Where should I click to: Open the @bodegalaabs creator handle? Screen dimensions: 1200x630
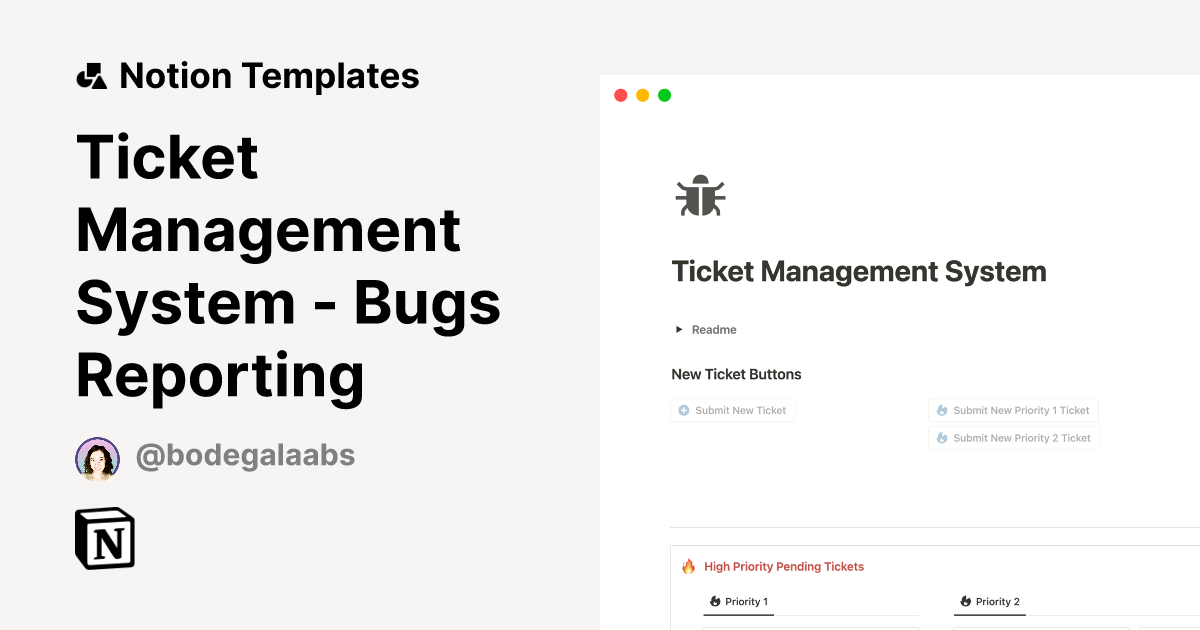coord(245,456)
